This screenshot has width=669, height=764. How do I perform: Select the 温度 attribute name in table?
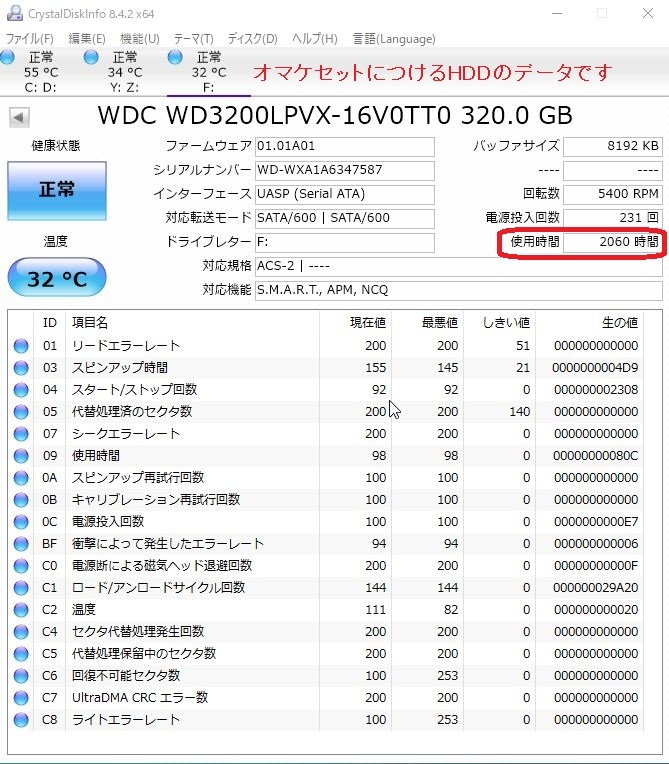tap(84, 610)
